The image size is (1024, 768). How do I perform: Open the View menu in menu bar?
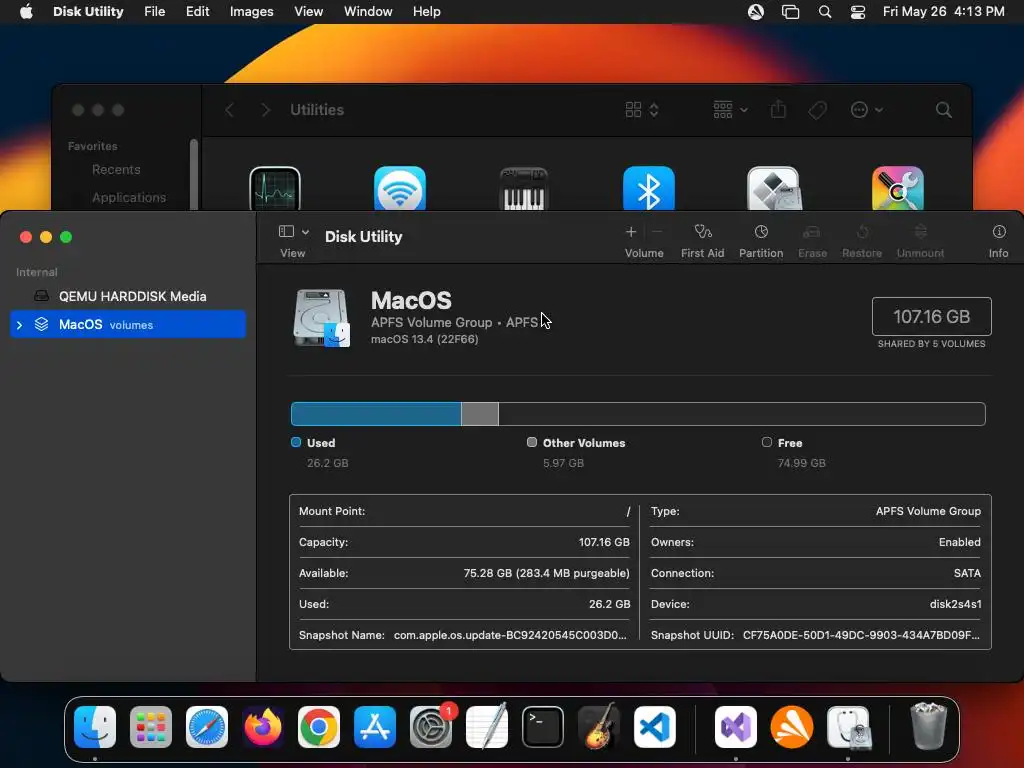308,12
